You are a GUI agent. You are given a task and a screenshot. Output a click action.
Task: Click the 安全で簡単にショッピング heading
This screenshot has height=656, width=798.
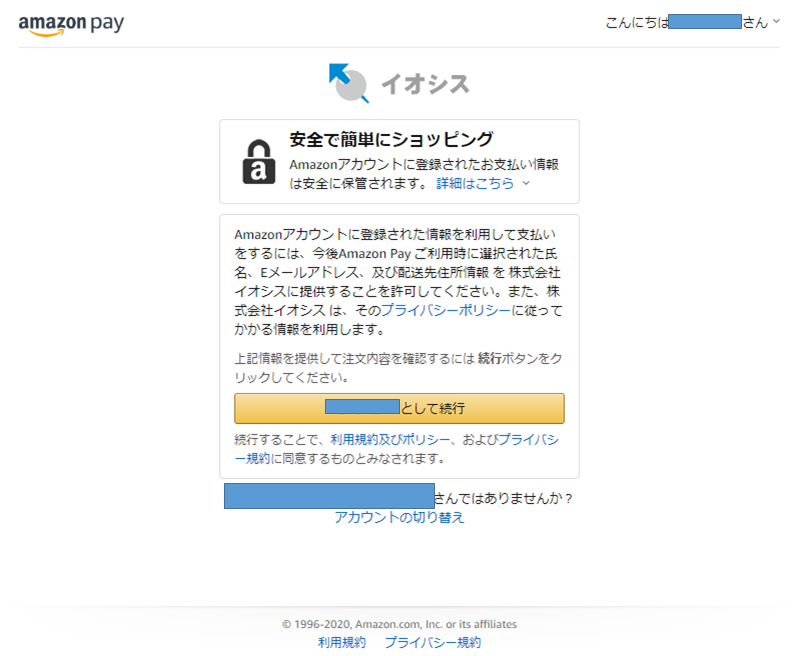coord(391,139)
